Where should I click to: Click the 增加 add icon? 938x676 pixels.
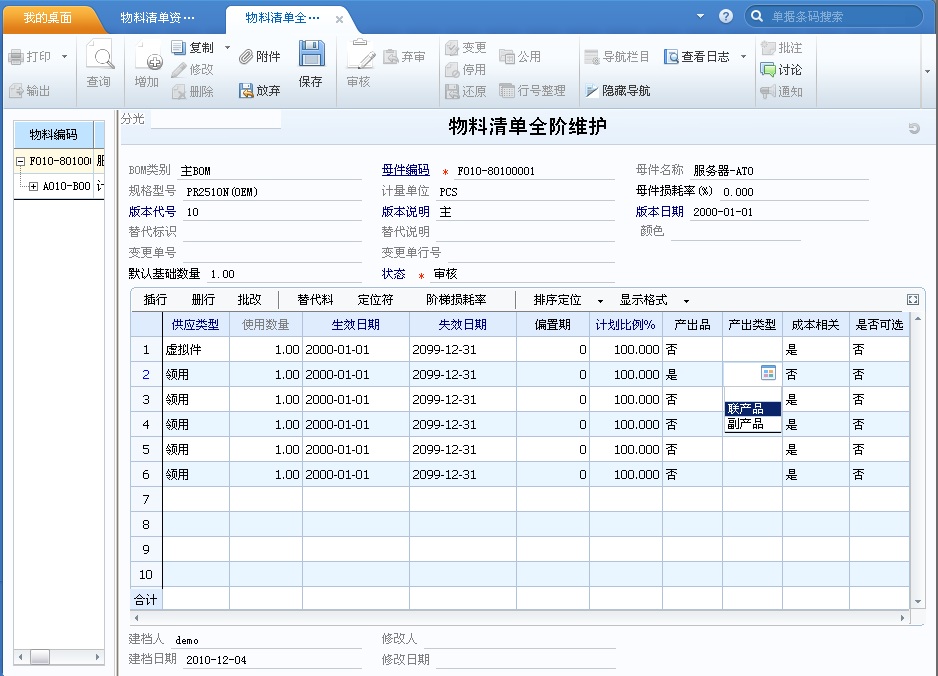click(x=148, y=57)
